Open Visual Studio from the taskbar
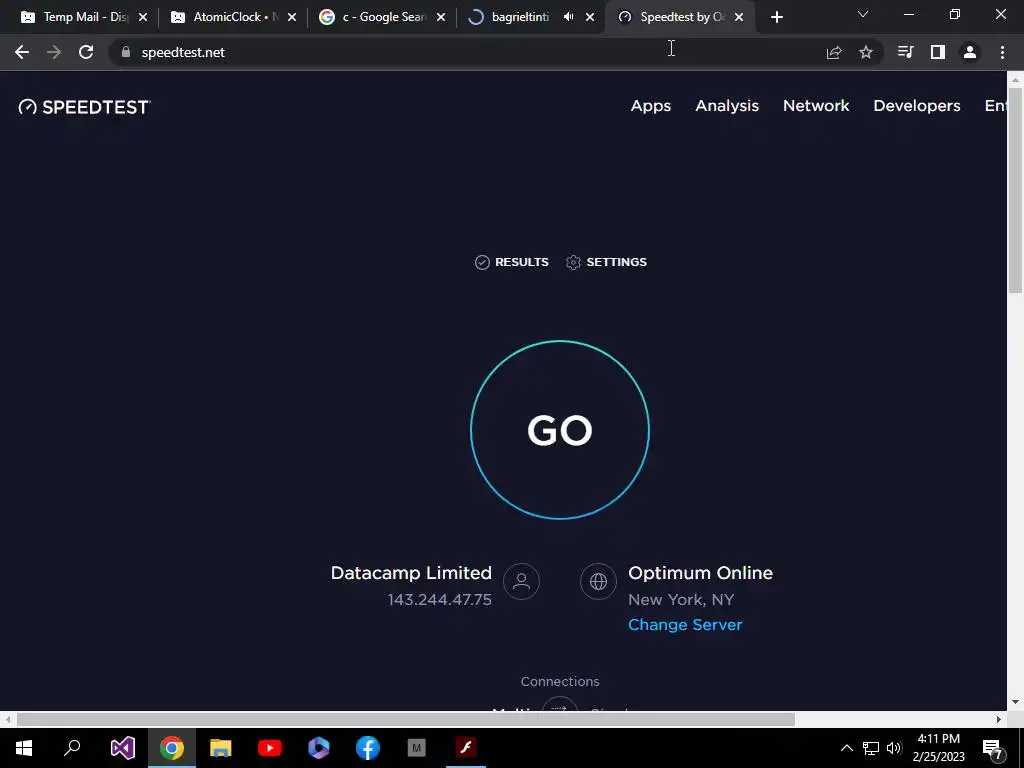This screenshot has width=1024, height=768. (122, 748)
